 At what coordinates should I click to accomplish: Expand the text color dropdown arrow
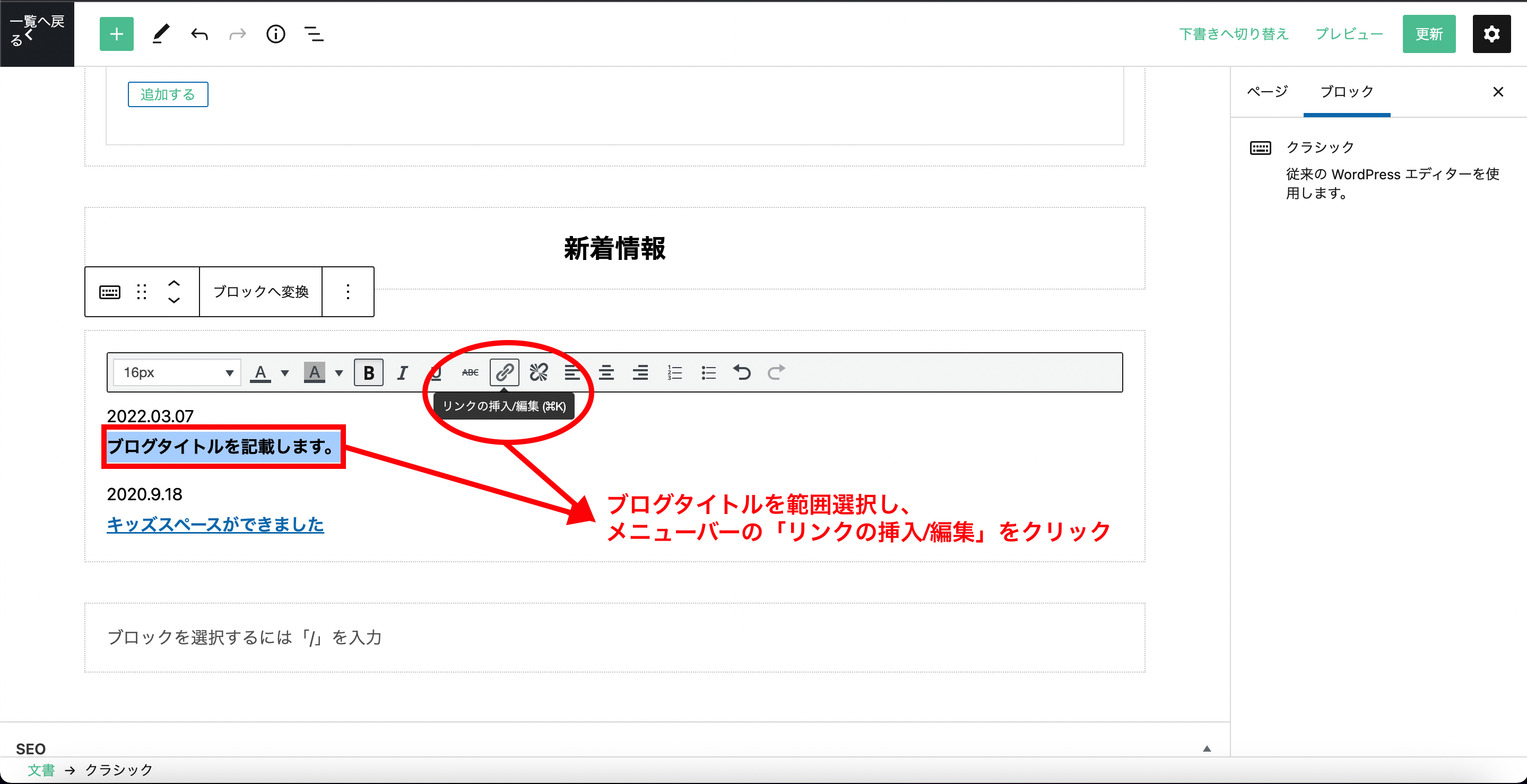[285, 373]
